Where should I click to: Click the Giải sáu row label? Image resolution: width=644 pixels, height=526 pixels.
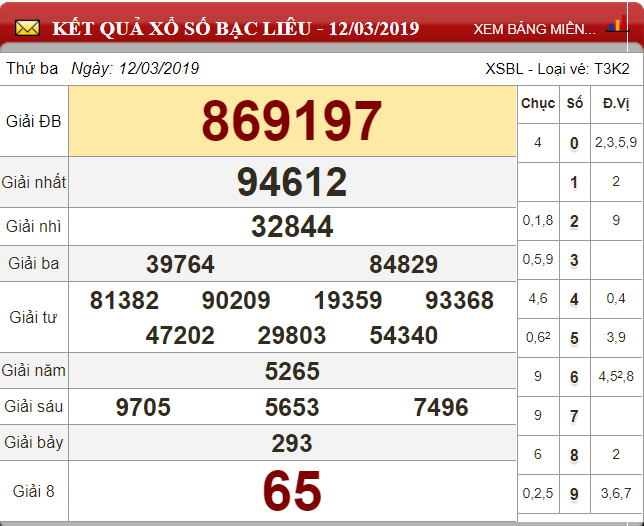click(x=34, y=407)
